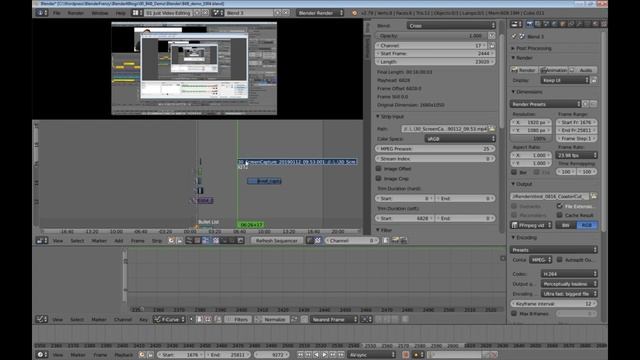
Task: Play animation forward in timeline
Action: [325, 355]
